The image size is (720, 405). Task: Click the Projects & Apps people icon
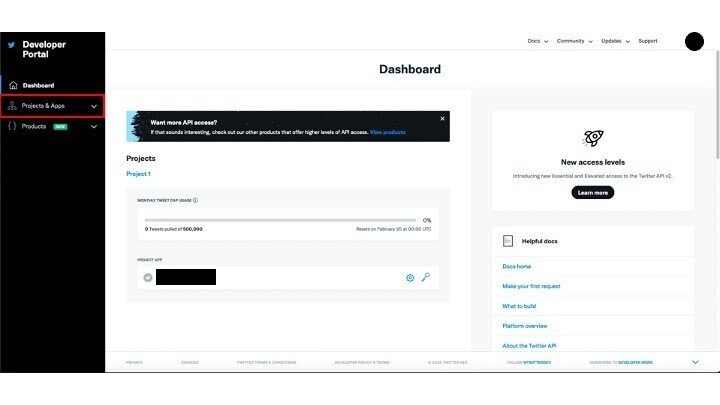coord(12,106)
